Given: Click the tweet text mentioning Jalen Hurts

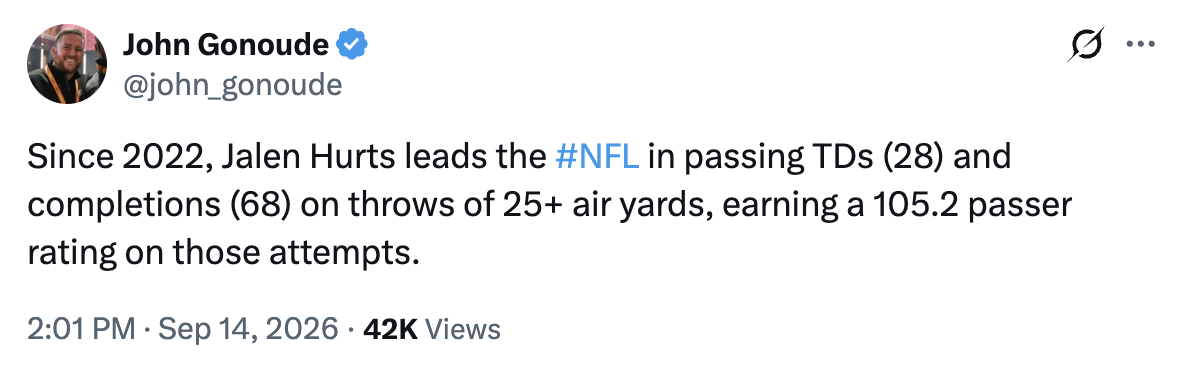Looking at the screenshot, I should click(x=549, y=206).
